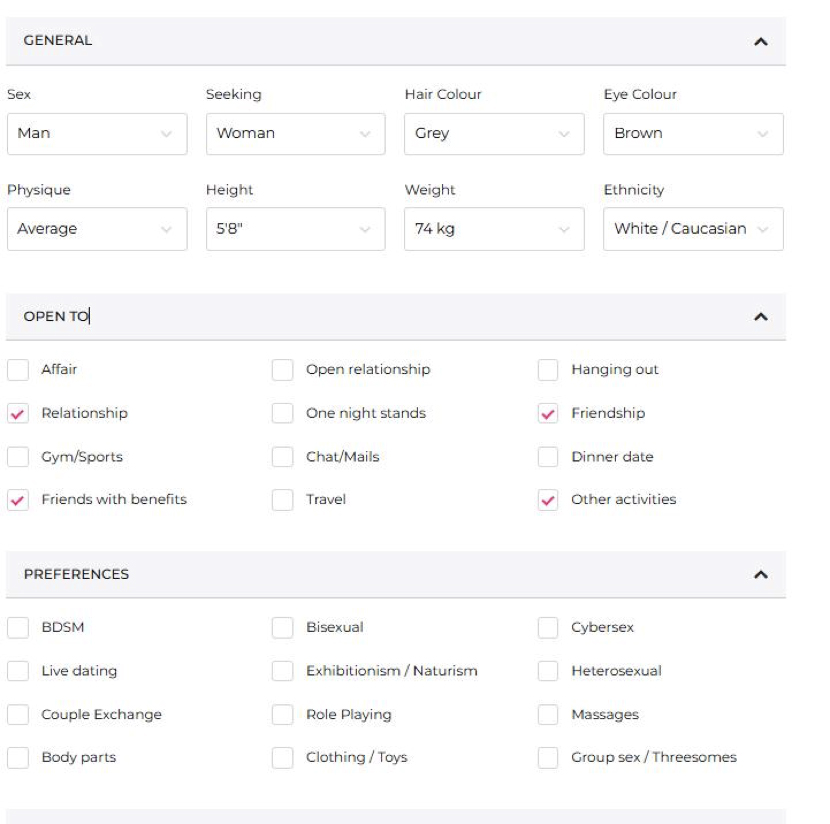Collapse the Open To section chevron

[760, 317]
